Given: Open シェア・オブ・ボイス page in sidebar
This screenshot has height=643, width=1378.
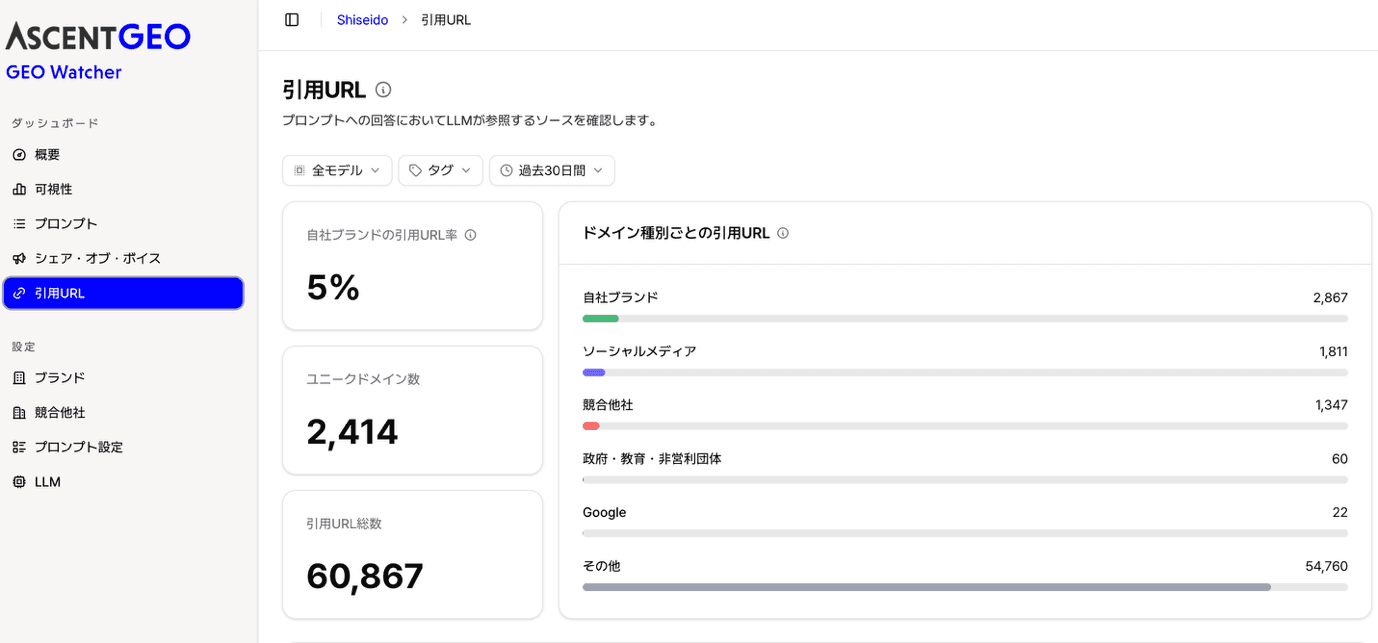Looking at the screenshot, I should click(x=123, y=258).
